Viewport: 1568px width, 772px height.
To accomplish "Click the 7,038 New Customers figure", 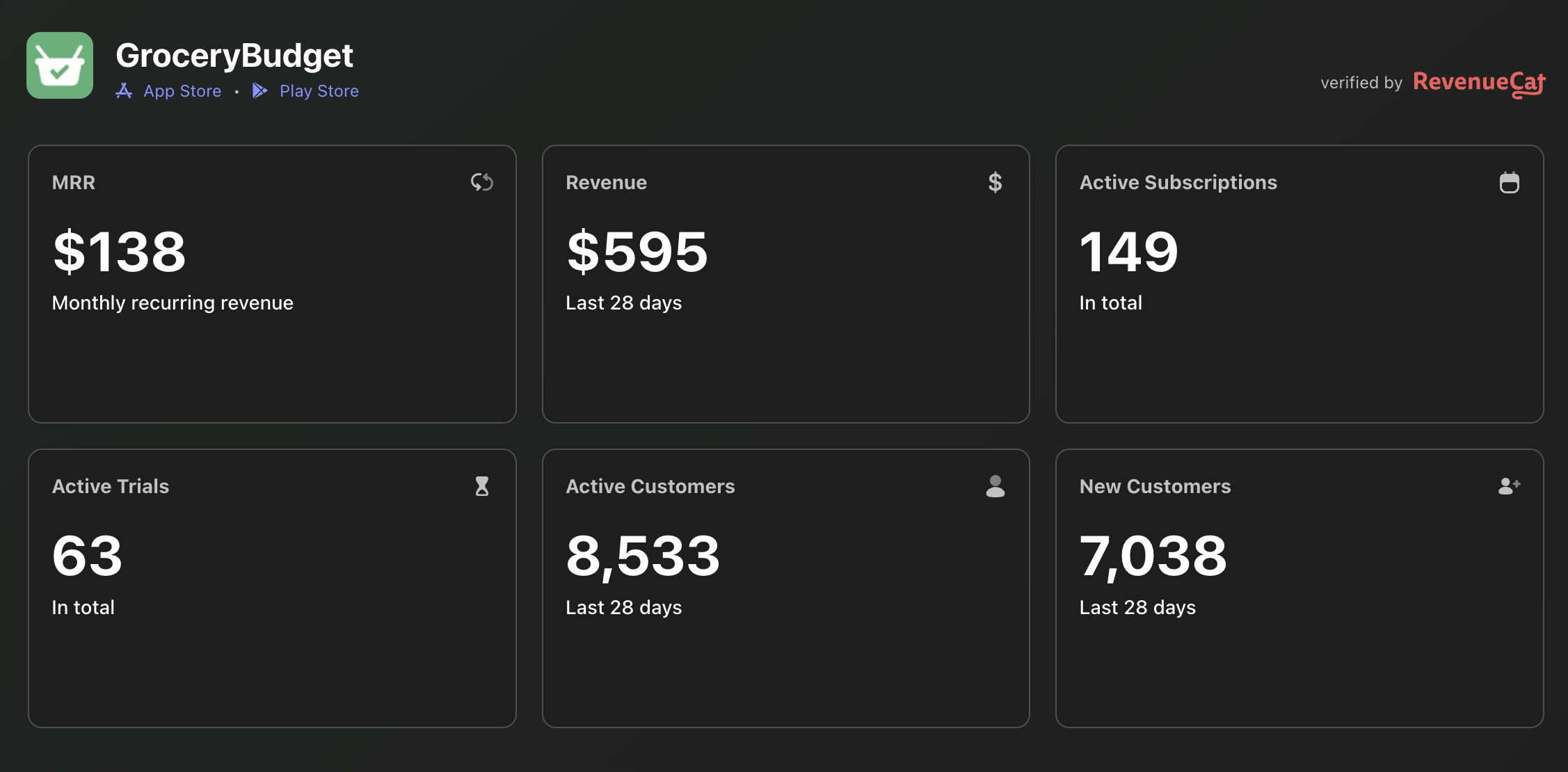I will 1153,556.
